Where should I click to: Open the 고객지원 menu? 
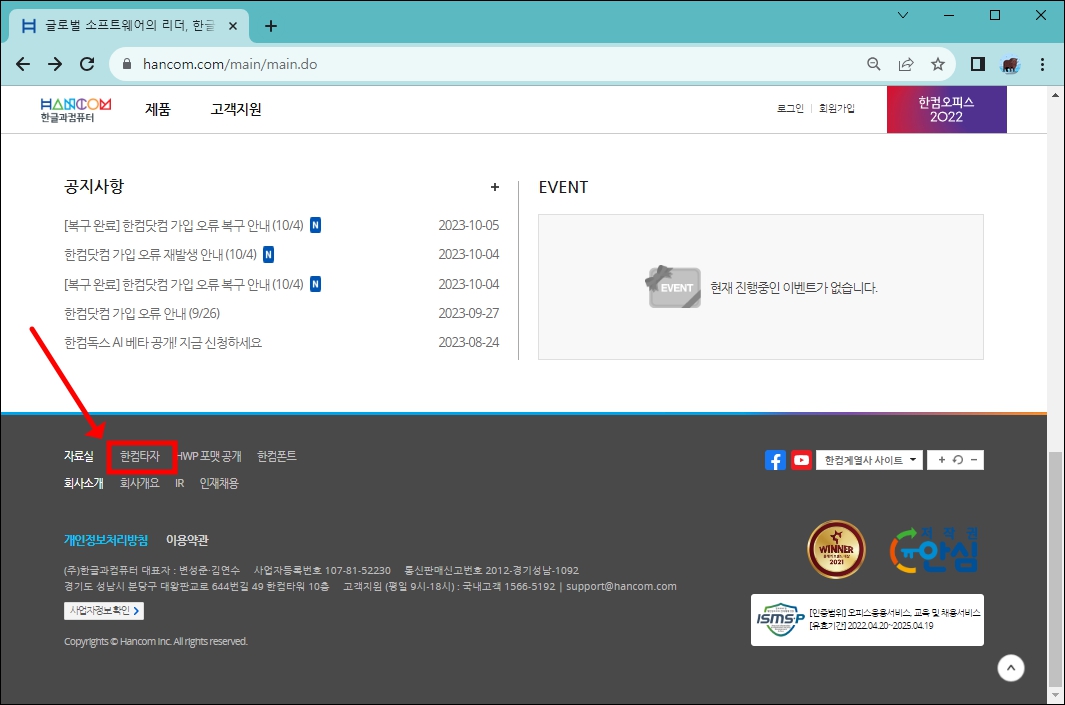point(236,109)
